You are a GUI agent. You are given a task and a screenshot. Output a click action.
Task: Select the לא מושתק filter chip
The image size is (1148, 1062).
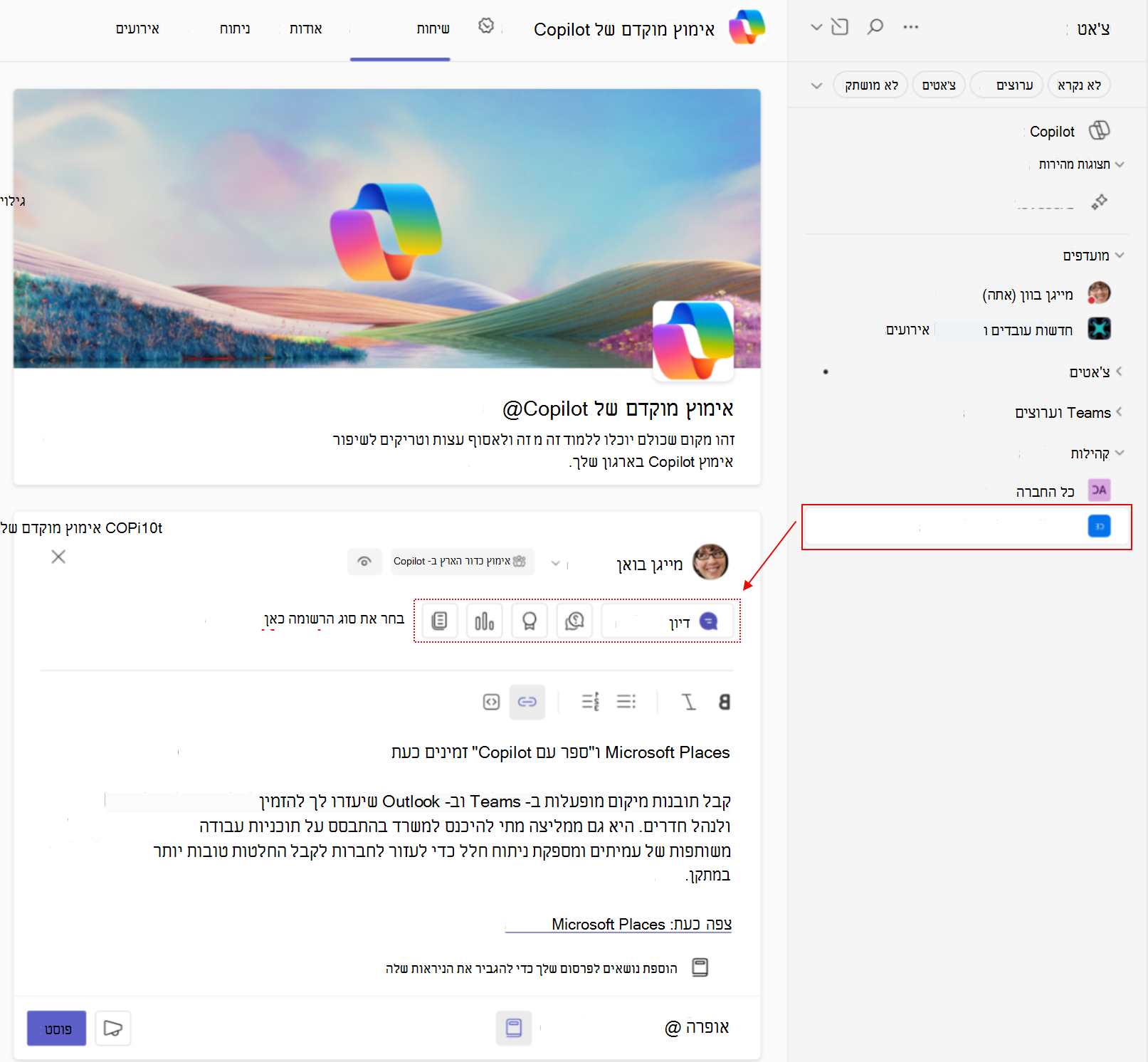(x=870, y=85)
